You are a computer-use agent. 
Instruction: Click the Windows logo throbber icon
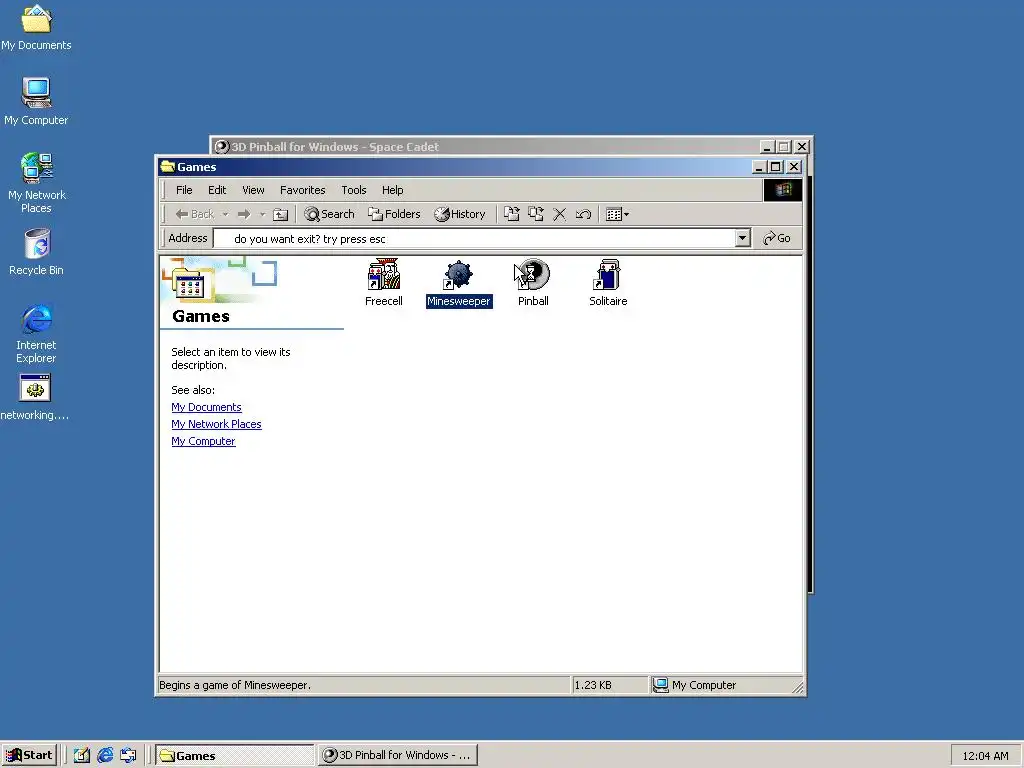click(x=783, y=190)
